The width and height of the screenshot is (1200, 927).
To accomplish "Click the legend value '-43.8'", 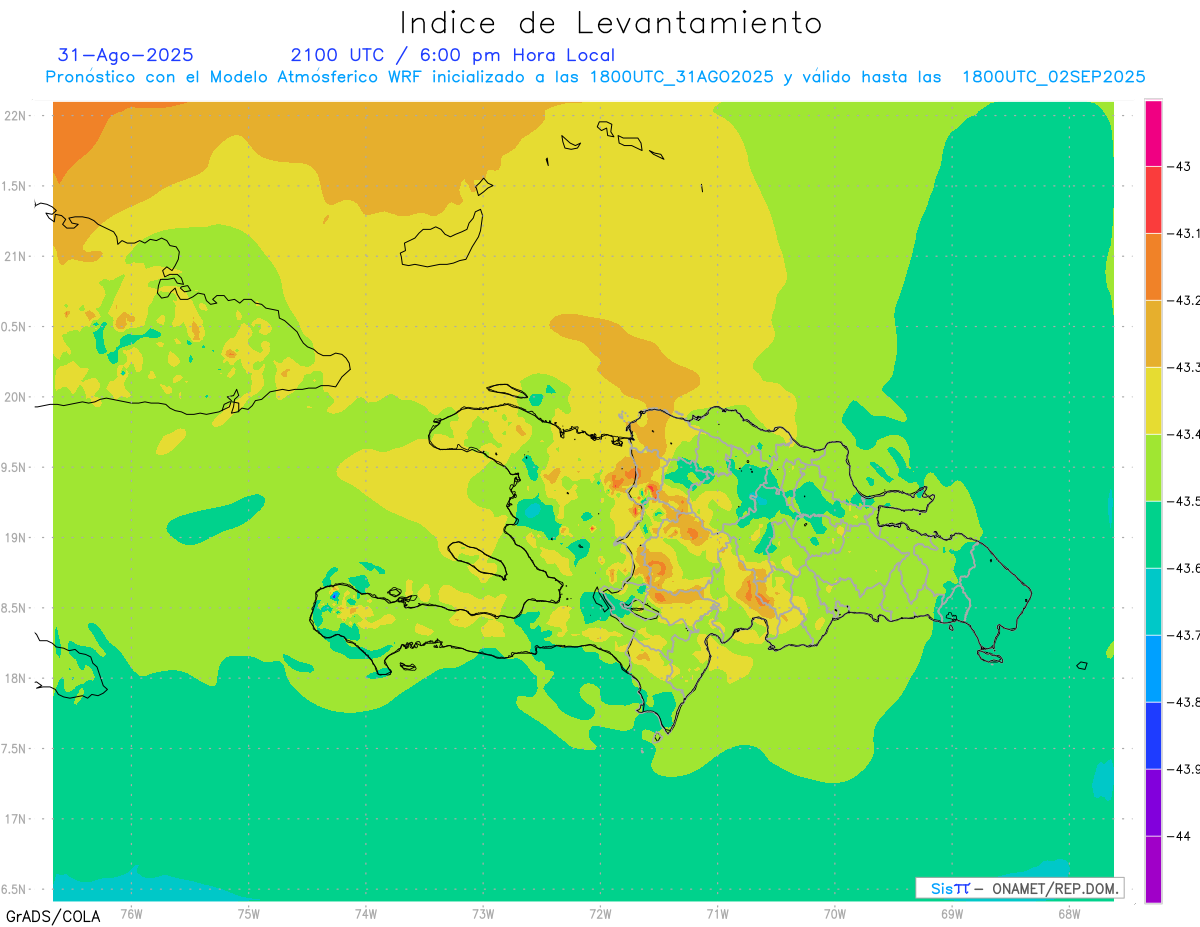I will click(1183, 702).
